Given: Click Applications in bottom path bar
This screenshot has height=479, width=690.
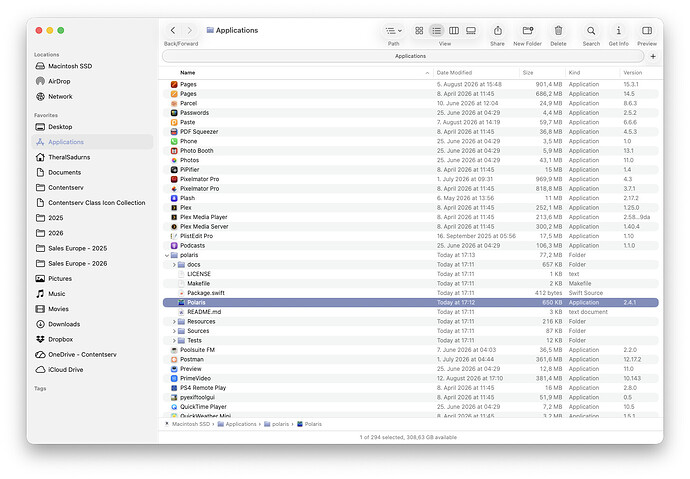Looking at the screenshot, I should [237, 424].
